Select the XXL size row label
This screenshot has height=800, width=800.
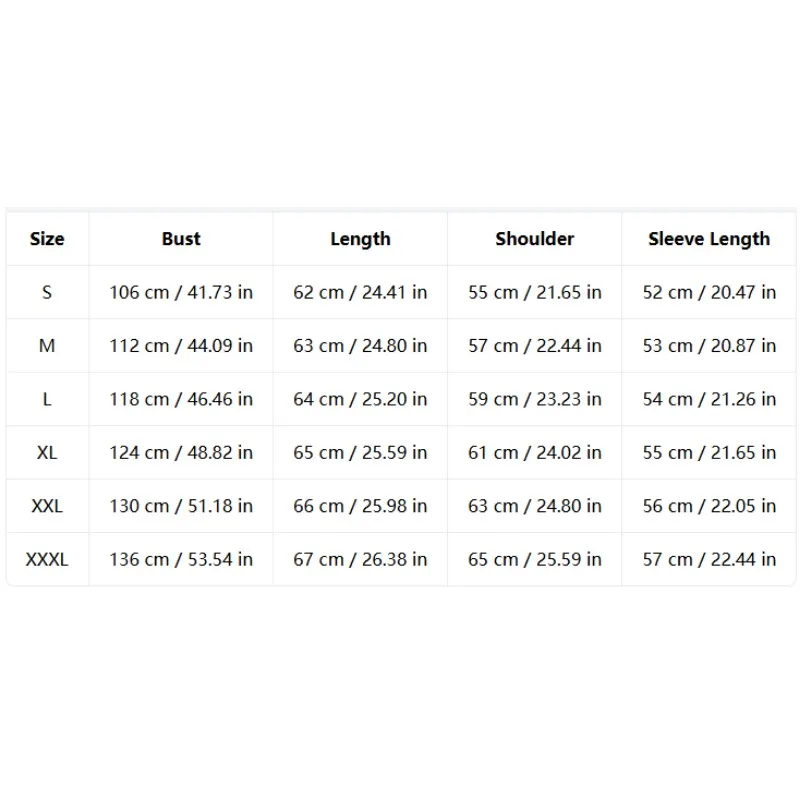coord(47,506)
